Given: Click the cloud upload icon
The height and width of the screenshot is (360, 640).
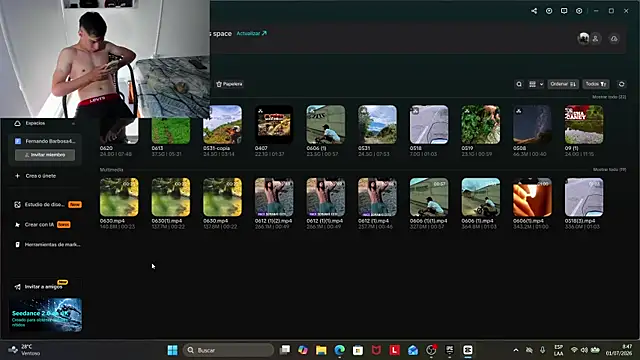Looking at the screenshot, I should (614, 39).
